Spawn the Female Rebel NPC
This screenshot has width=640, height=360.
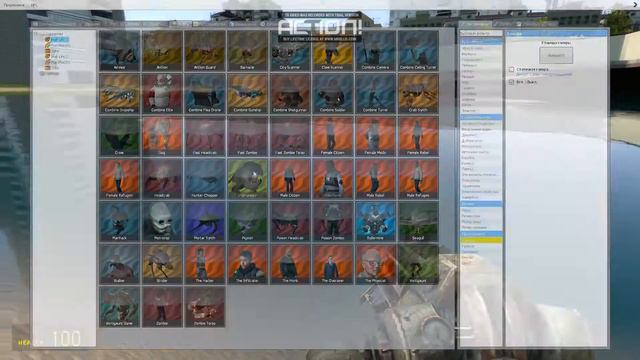418,136
